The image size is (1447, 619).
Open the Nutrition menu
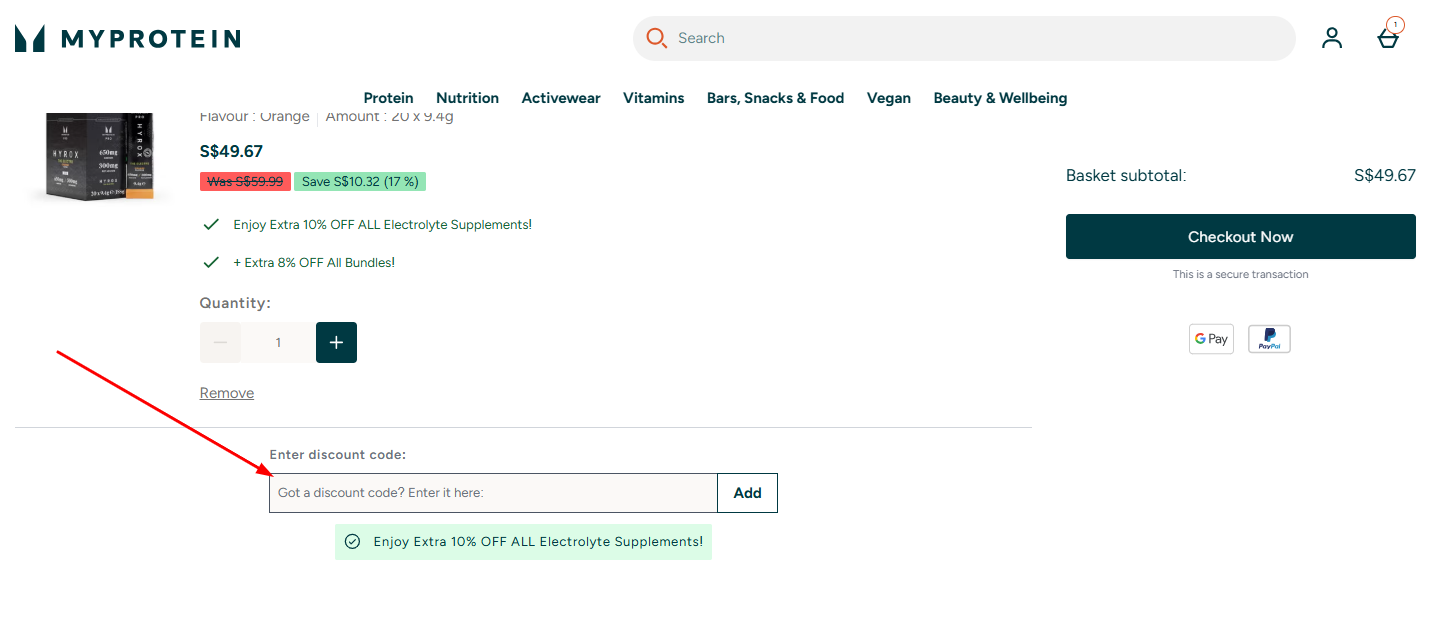tap(467, 98)
